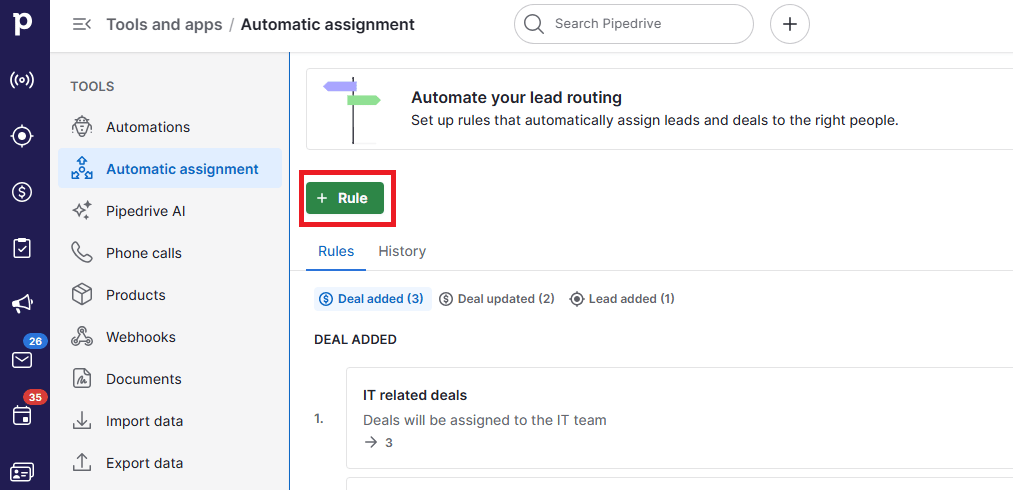Click Tools and apps breadcrumb
This screenshot has width=1013, height=490.
(x=164, y=25)
